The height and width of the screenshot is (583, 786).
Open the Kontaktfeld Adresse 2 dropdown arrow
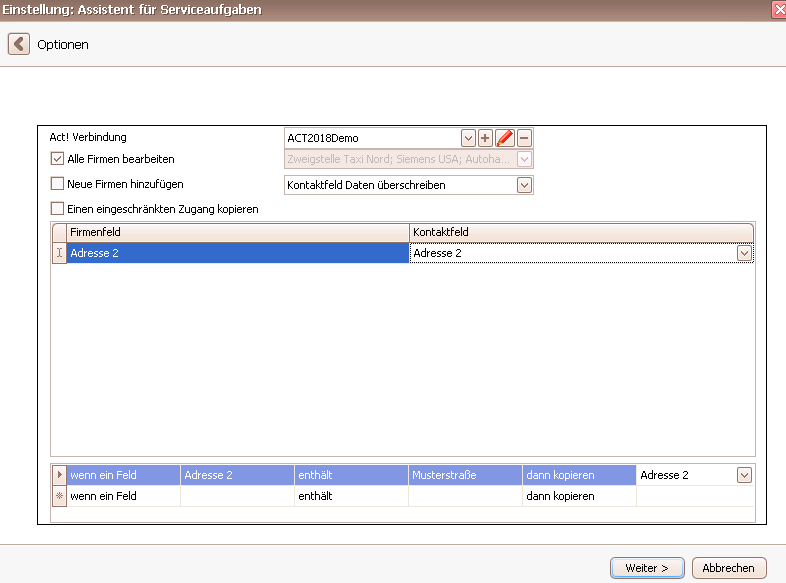[744, 253]
